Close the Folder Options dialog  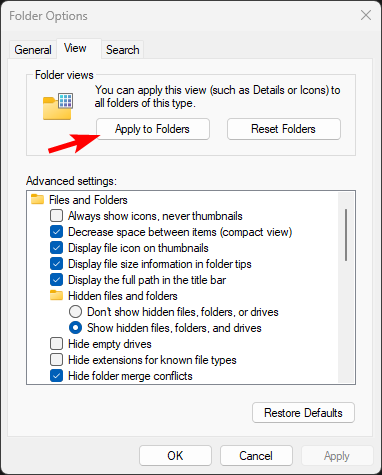[366, 15]
